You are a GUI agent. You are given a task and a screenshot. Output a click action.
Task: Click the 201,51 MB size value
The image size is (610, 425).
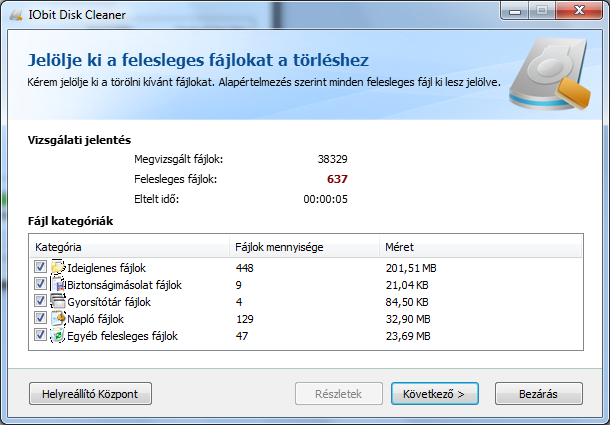(411, 268)
